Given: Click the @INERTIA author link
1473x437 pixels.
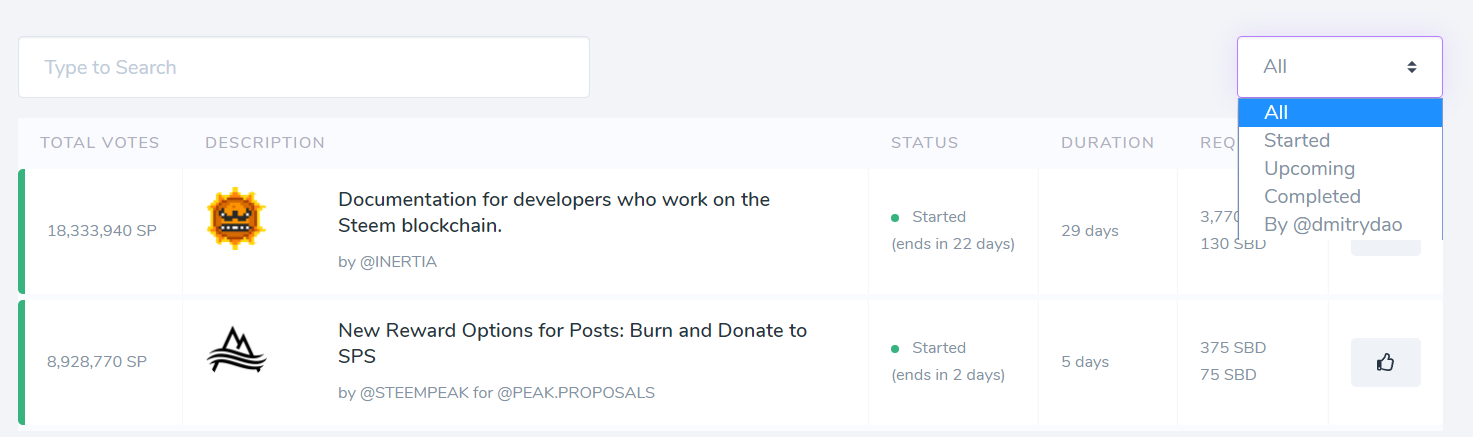Looking at the screenshot, I should (387, 262).
